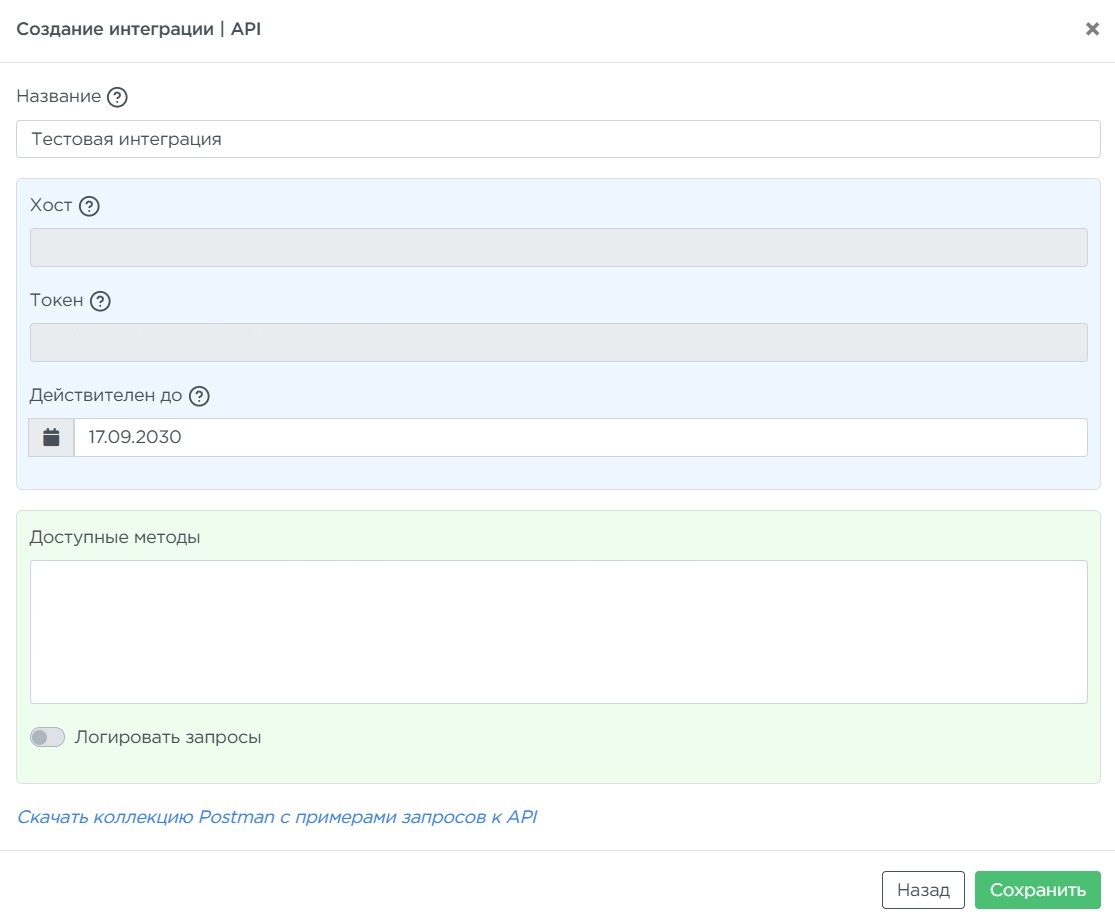Click the Доступные методы label
This screenshot has height=919, width=1115.
point(115,537)
